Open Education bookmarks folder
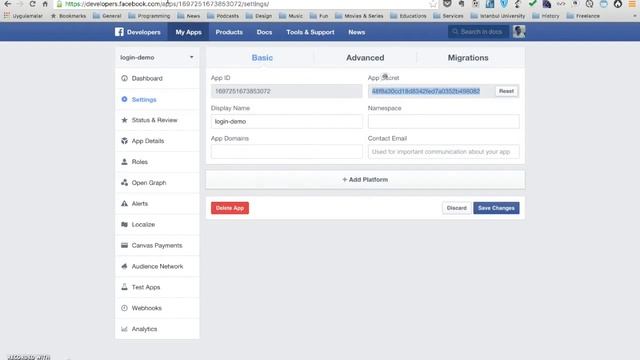This screenshot has width=640, height=360. [x=408, y=16]
